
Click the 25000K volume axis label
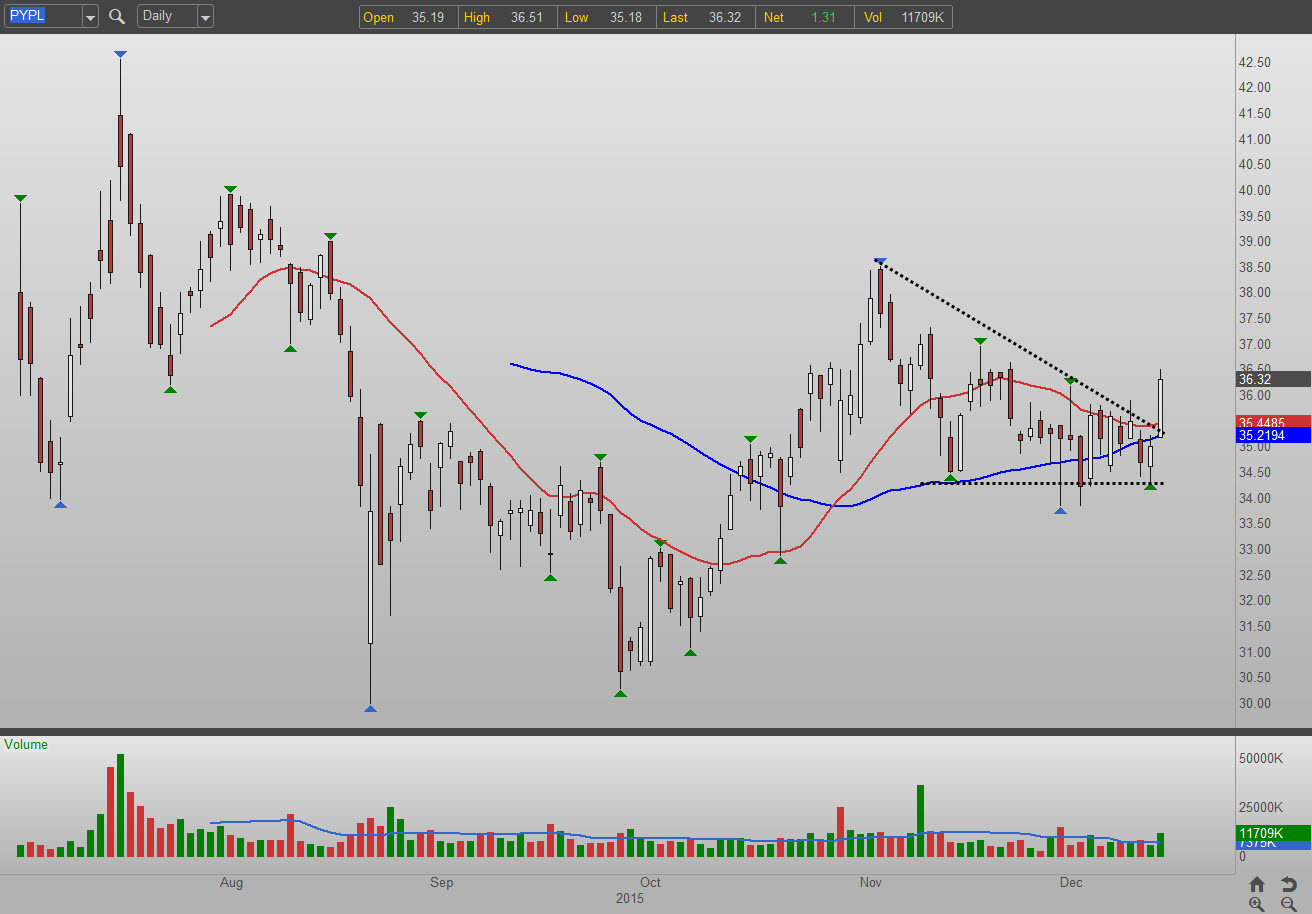(1261, 808)
